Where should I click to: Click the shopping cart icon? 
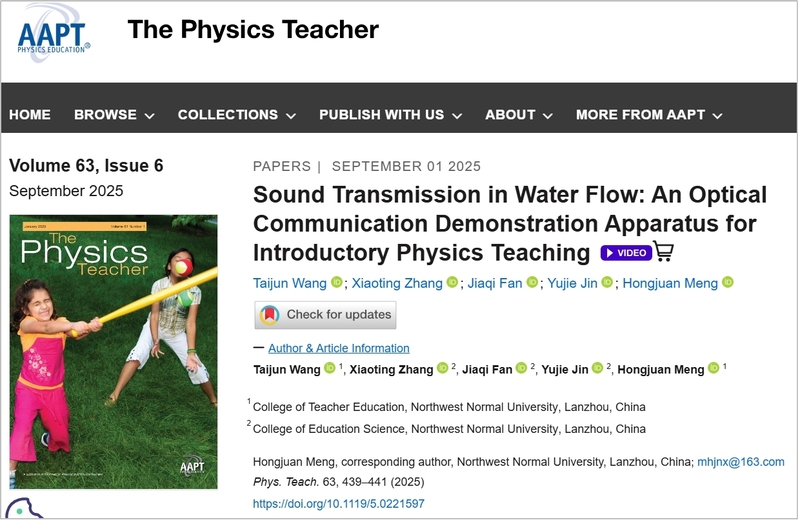[x=664, y=251]
